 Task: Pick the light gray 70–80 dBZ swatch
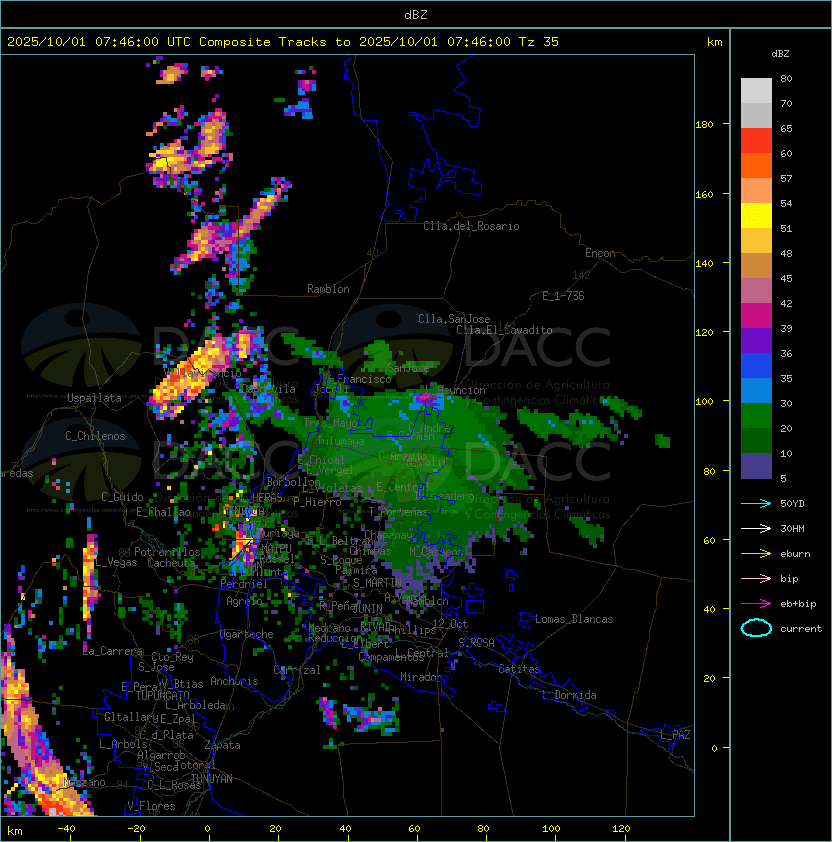[756, 91]
